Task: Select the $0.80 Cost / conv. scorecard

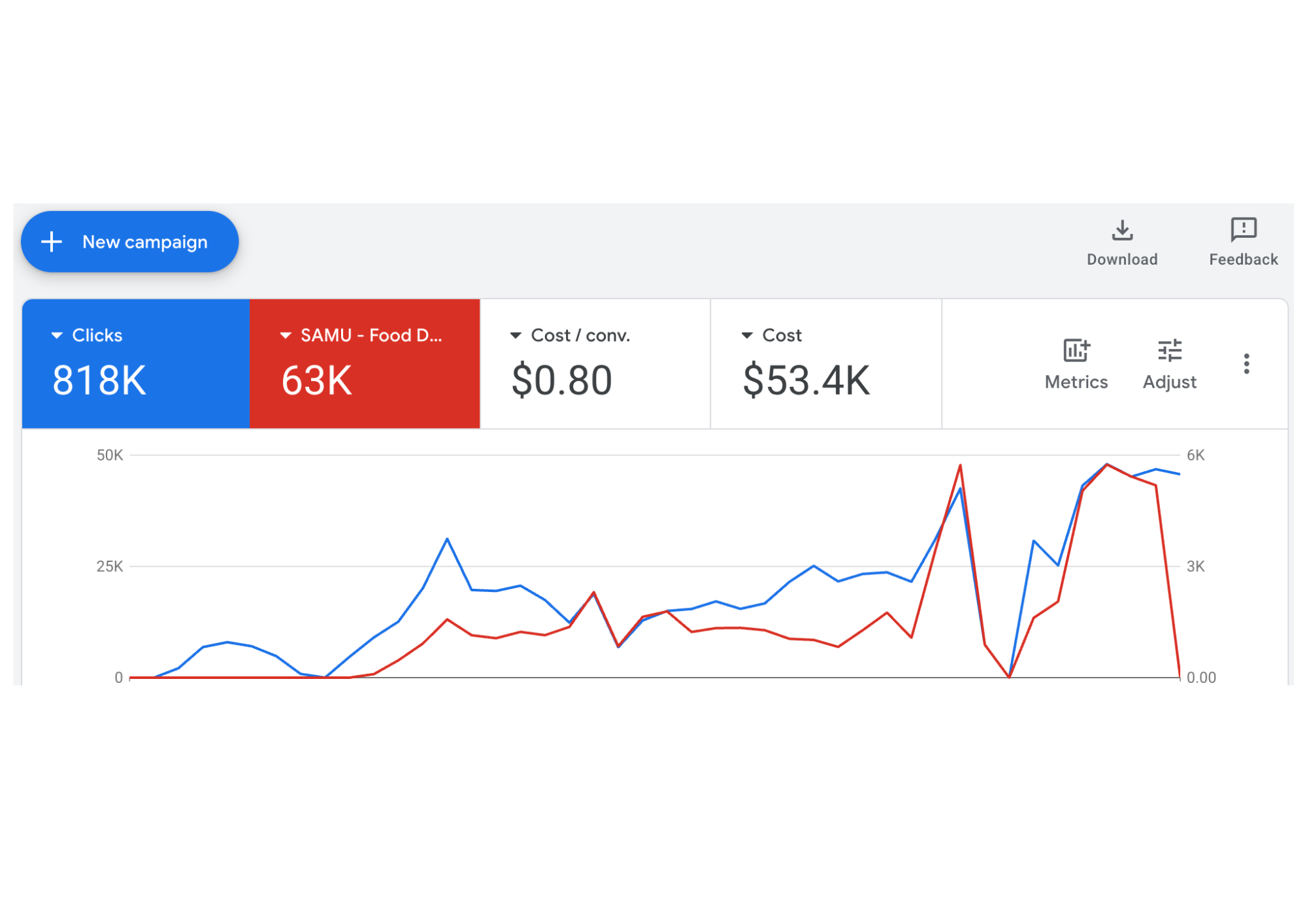Action: click(x=595, y=364)
